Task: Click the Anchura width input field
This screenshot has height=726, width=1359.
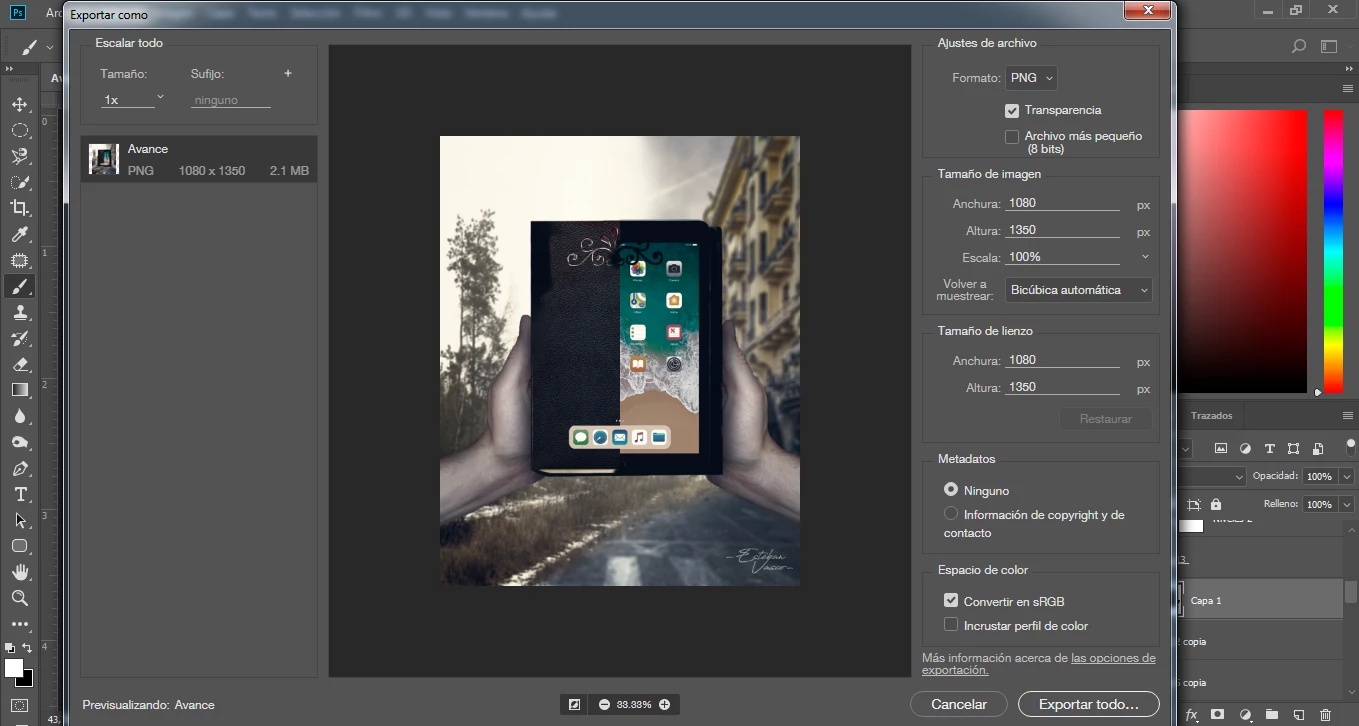Action: (1063, 203)
